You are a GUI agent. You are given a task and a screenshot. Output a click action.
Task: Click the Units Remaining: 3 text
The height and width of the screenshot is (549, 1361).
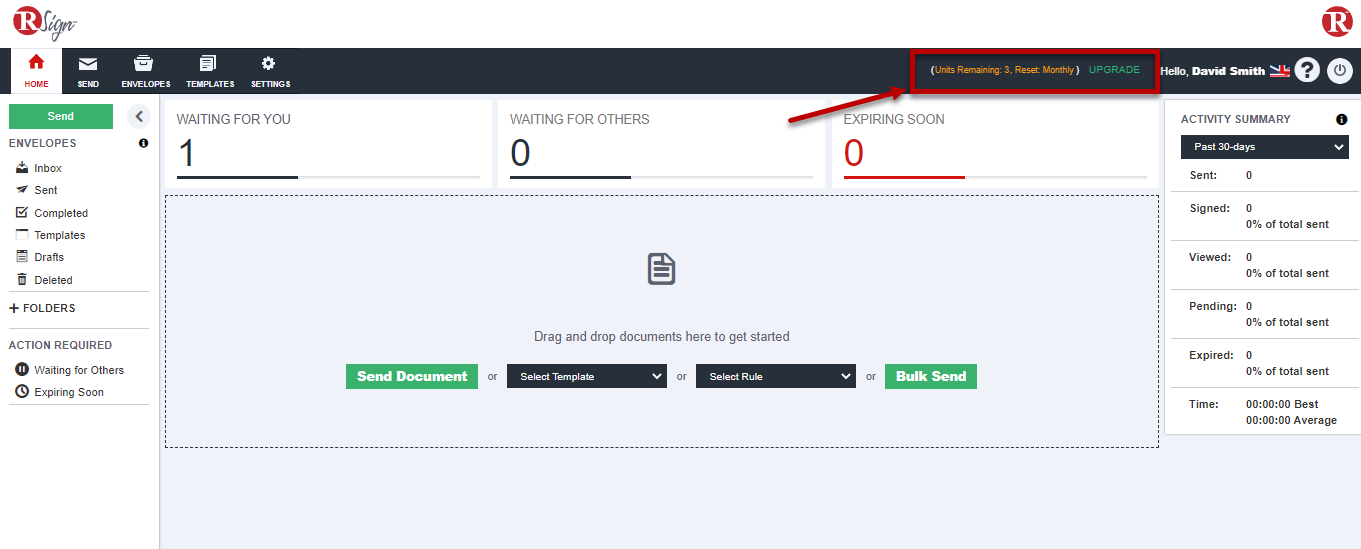click(x=972, y=70)
